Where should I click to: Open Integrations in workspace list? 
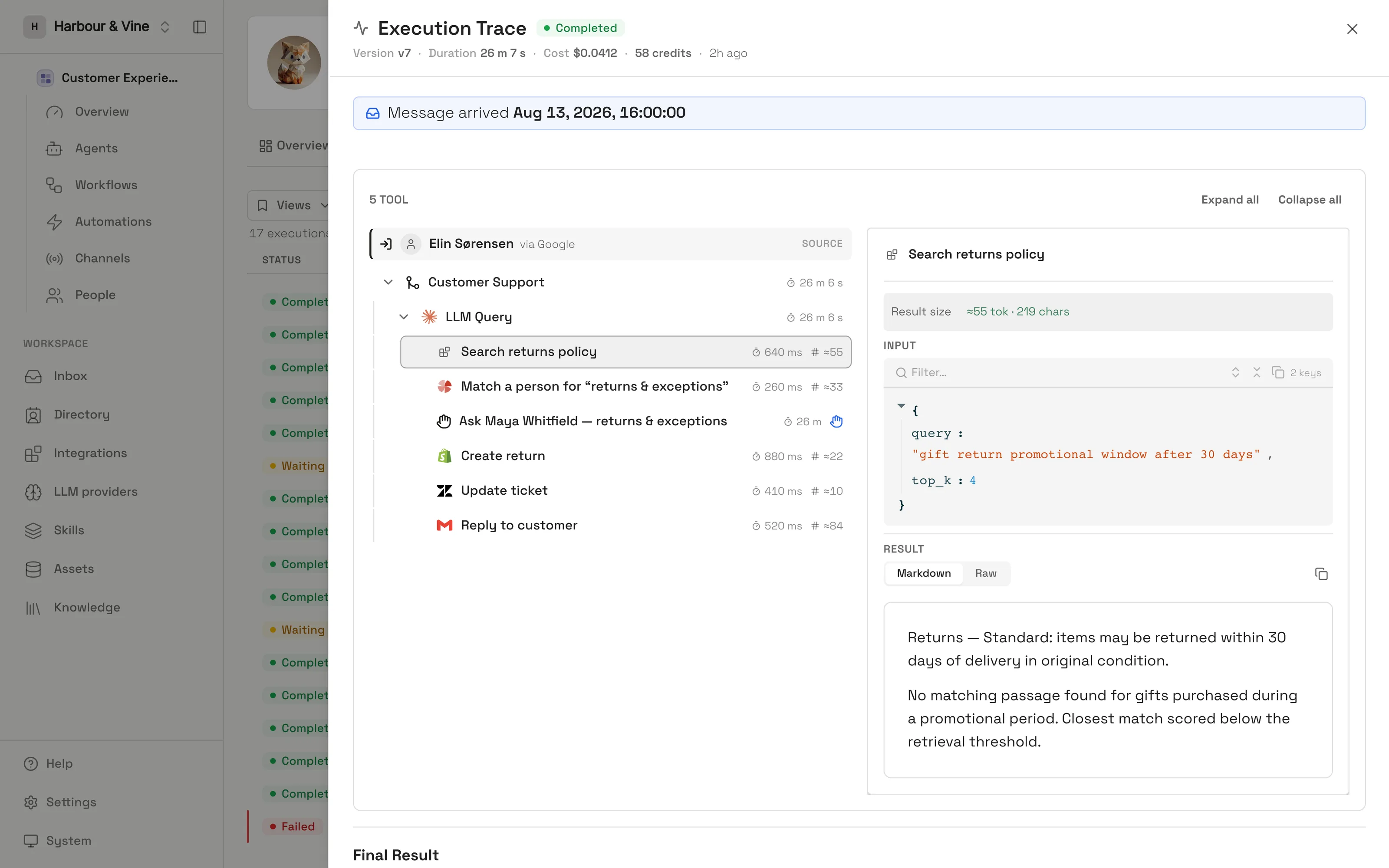pyautogui.click(x=90, y=454)
